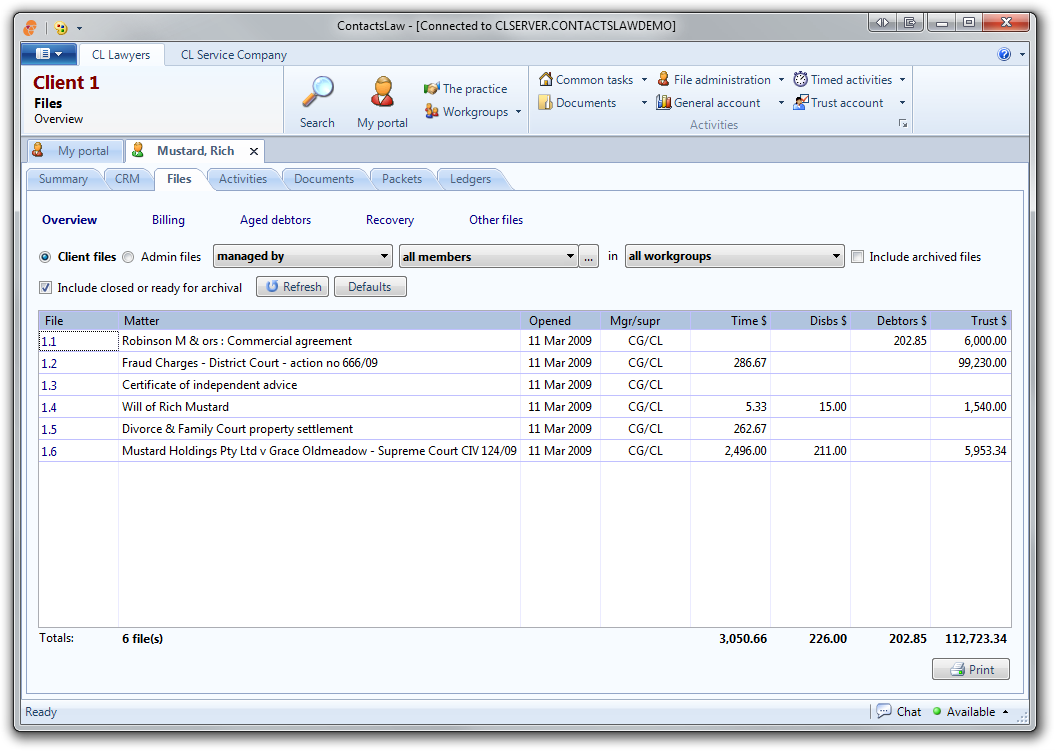Expand the Documents ribbon dropdown arrow
The width and height of the screenshot is (1055, 751).
tap(644, 102)
